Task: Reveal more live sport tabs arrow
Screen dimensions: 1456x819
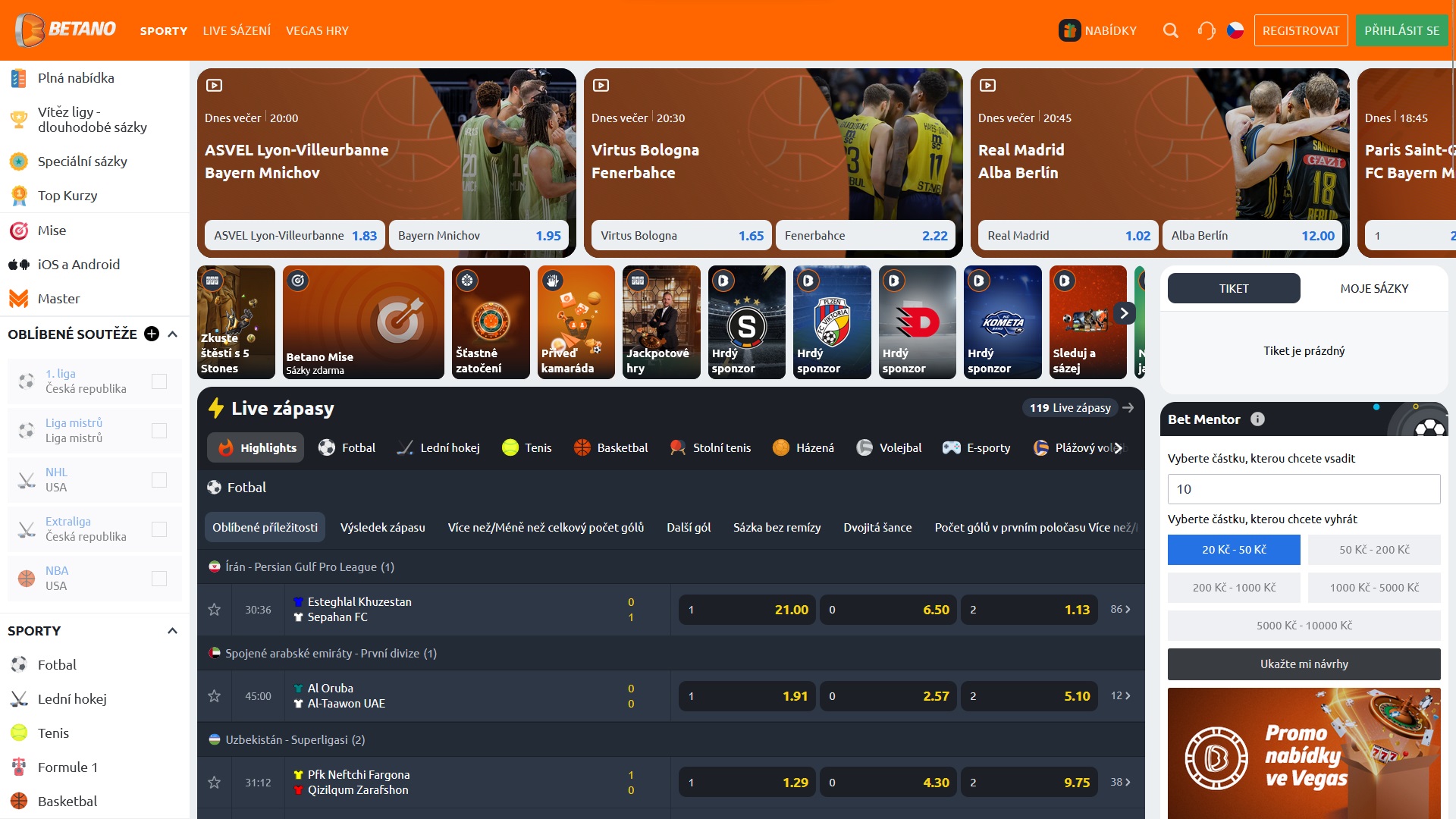Action: (x=1119, y=448)
